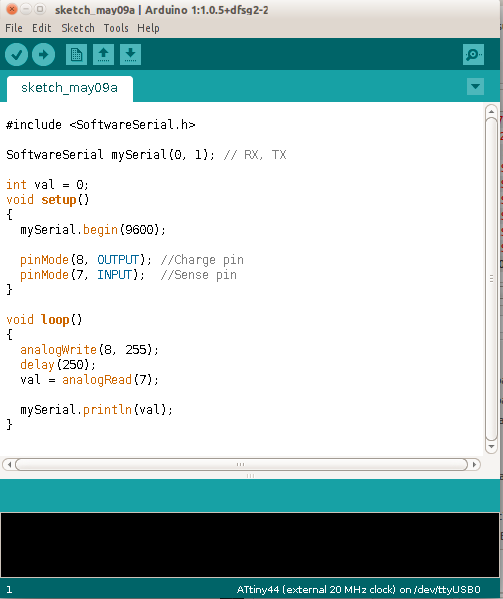
Task: Create a new sketch with New icon
Action: pos(76,55)
